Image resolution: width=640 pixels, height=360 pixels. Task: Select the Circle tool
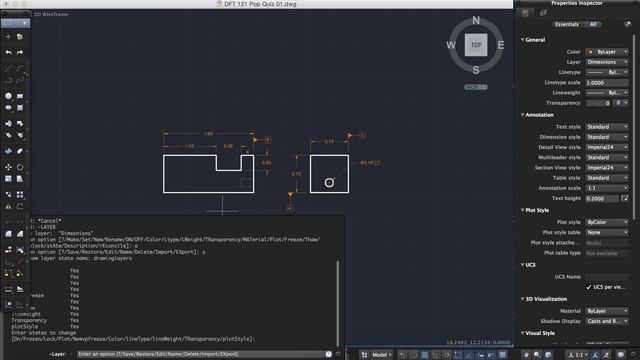pyautogui.click(x=8, y=96)
